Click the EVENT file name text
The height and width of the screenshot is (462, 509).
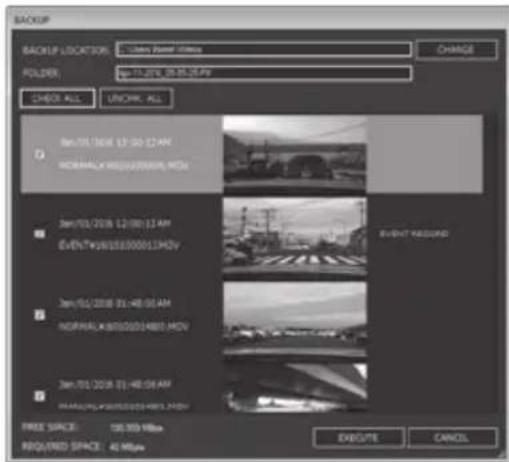[x=119, y=246]
